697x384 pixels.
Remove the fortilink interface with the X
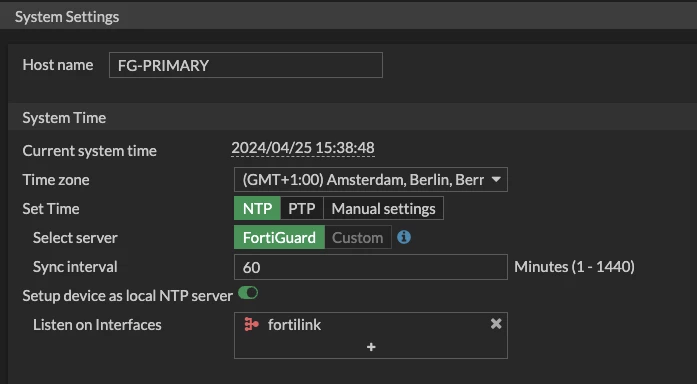tap(496, 324)
